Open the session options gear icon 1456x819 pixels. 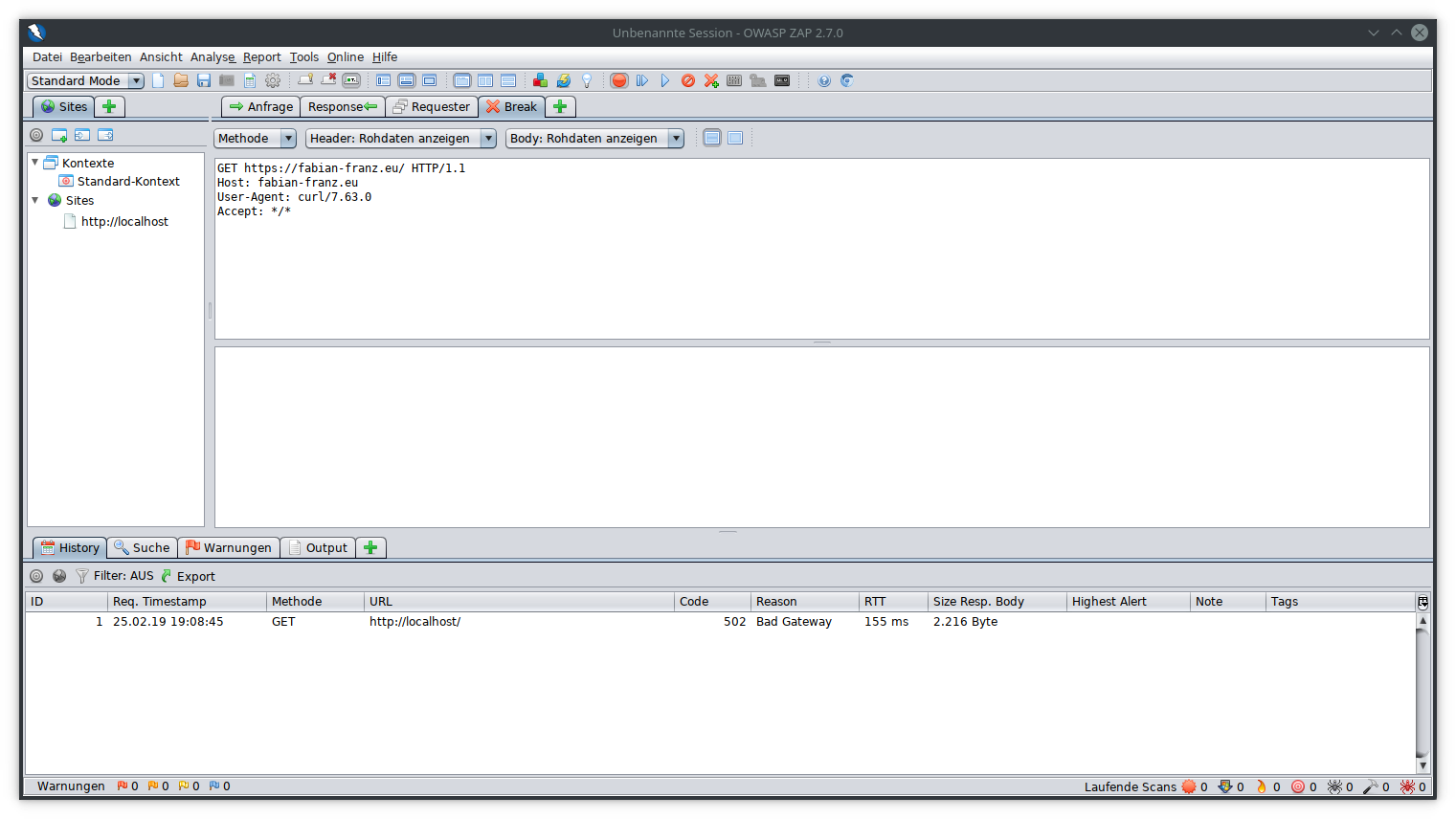(273, 81)
